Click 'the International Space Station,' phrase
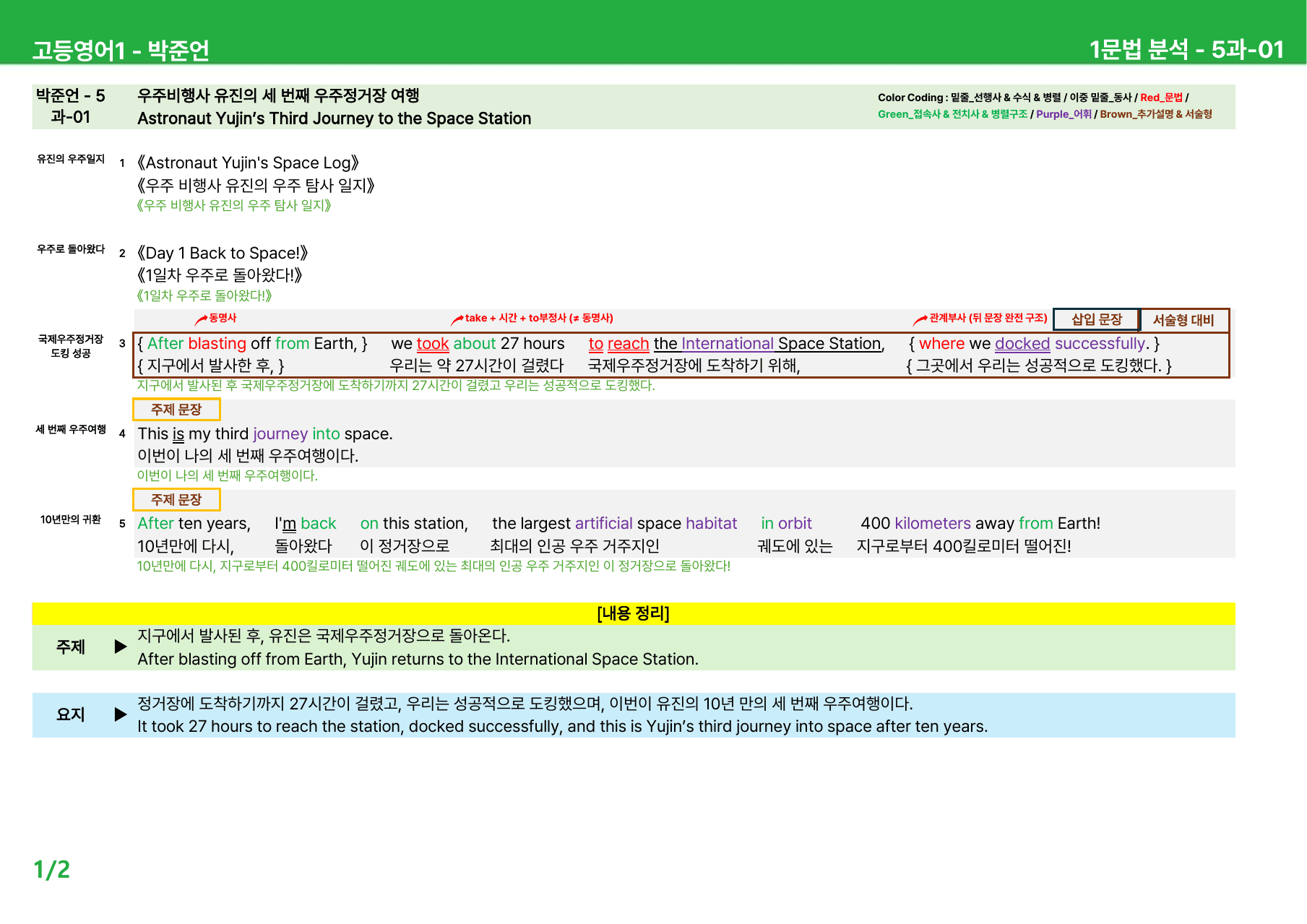Viewport: 1307px width, 924px height. click(x=769, y=344)
